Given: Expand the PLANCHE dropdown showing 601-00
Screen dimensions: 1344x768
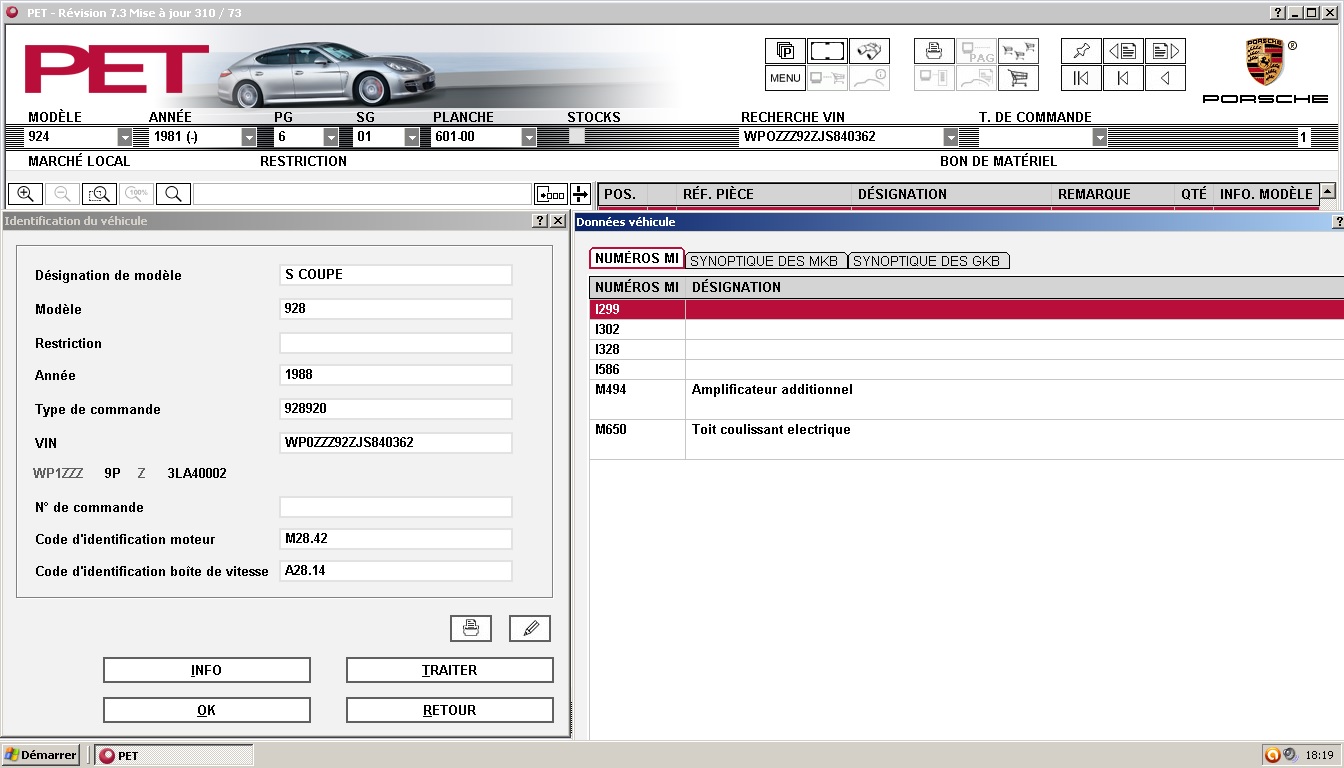Looking at the screenshot, I should click(529, 137).
